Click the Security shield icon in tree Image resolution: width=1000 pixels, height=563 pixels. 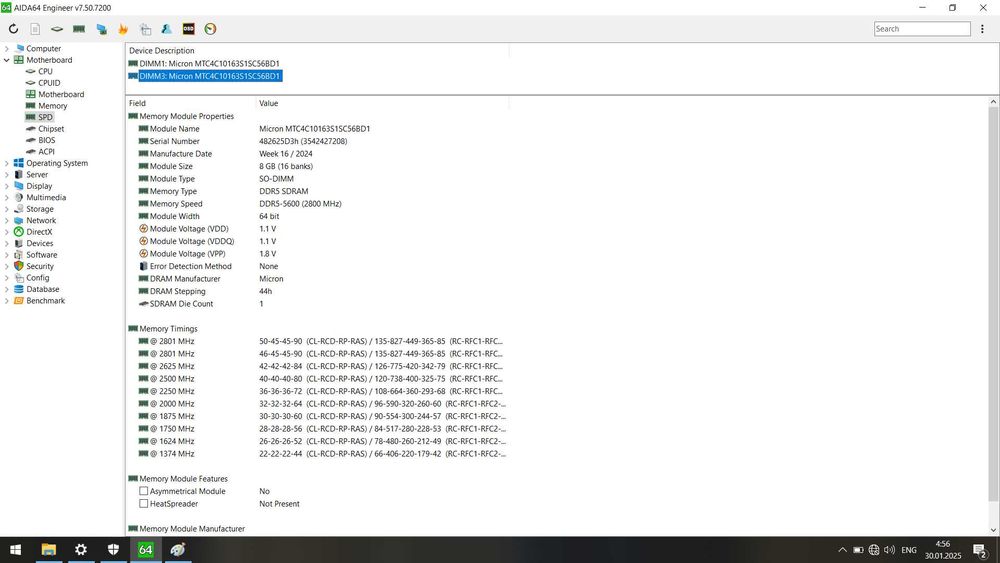pyautogui.click(x=18, y=267)
